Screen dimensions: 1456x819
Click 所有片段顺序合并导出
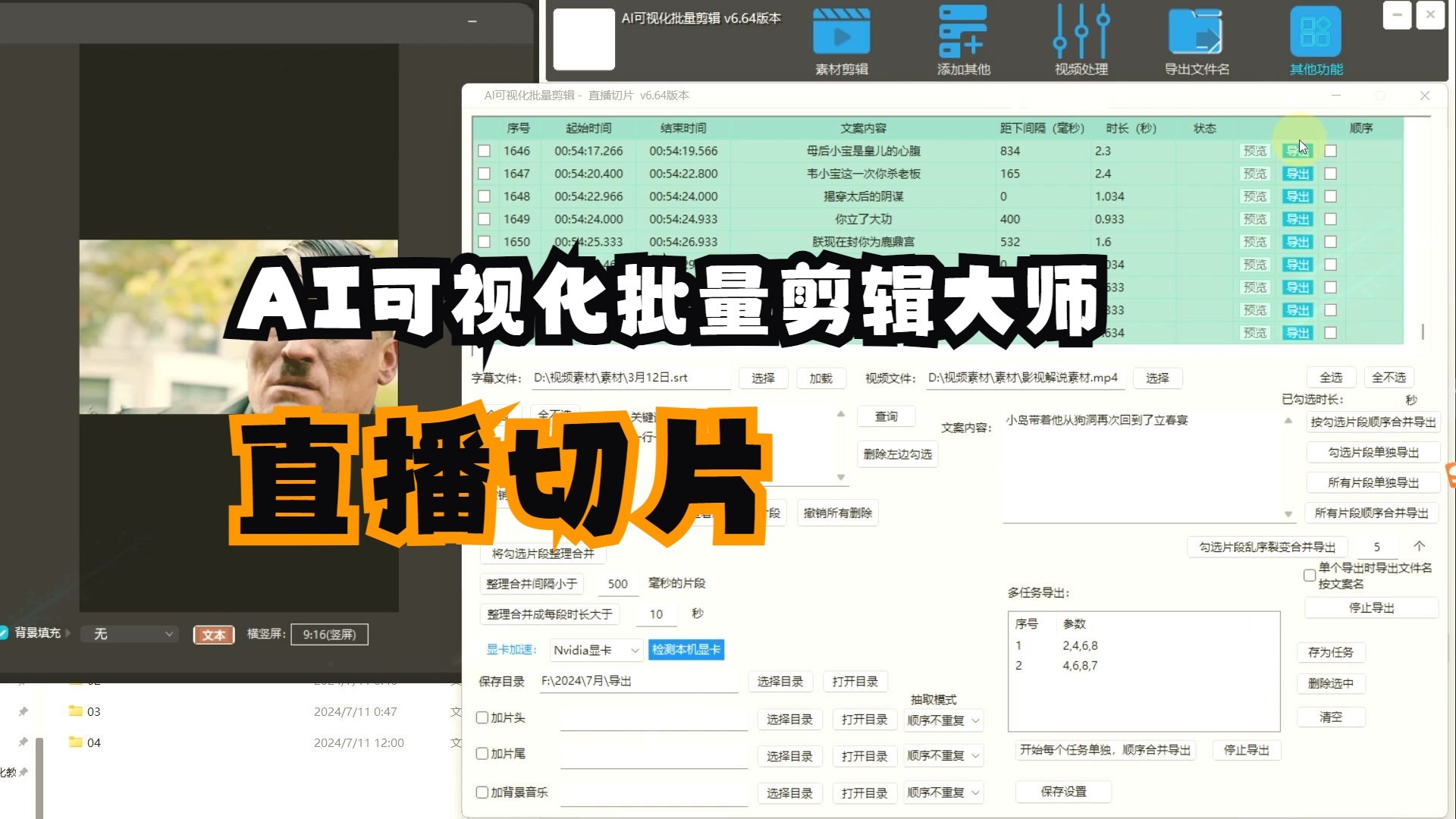coord(1373,513)
